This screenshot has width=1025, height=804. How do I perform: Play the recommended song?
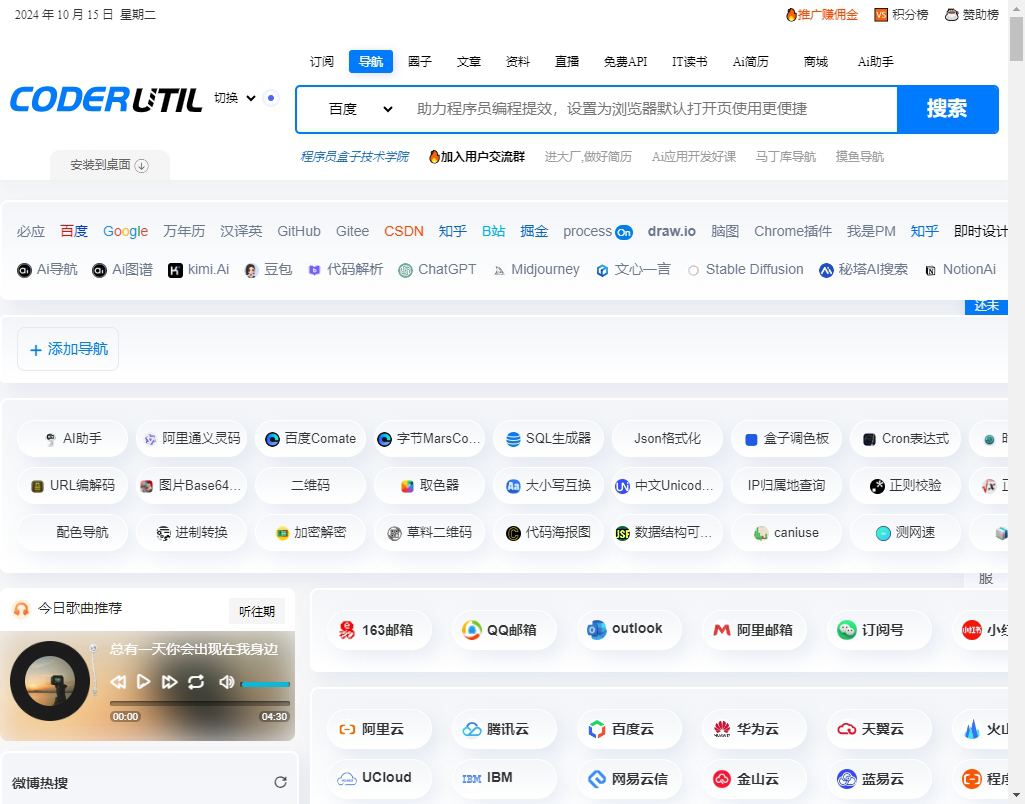(143, 682)
